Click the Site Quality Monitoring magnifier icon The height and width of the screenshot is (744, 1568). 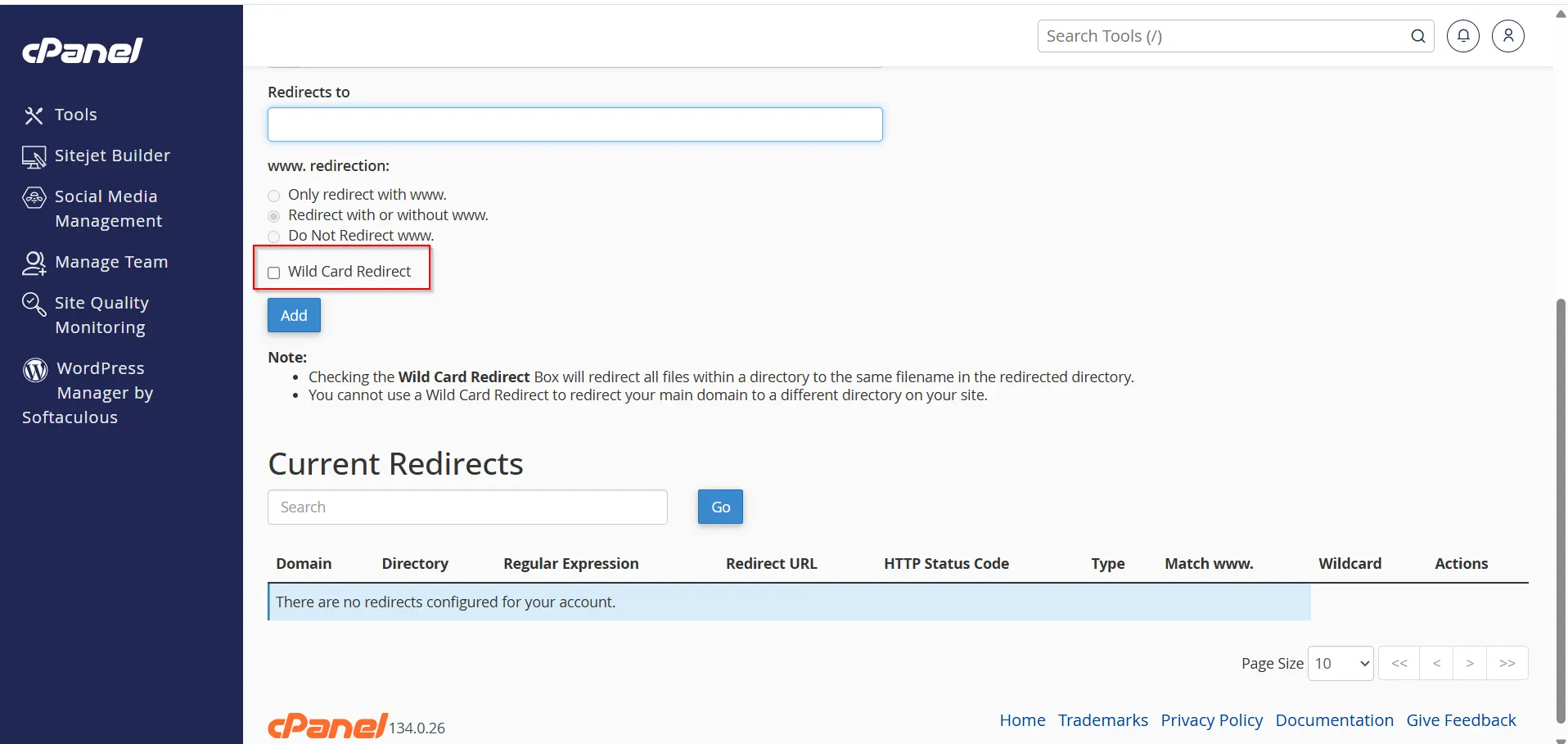coord(34,304)
